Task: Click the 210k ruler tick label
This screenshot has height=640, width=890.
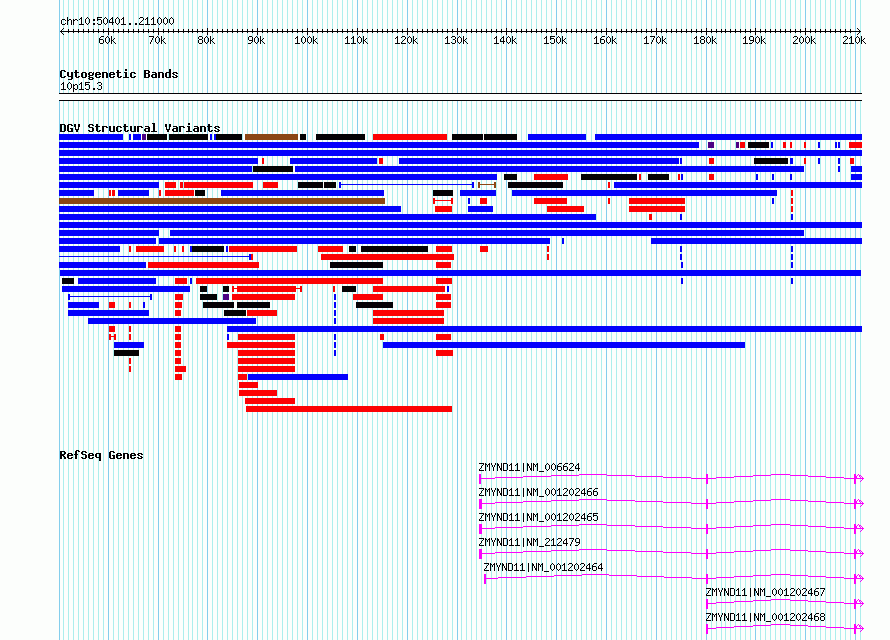Action: [x=854, y=40]
